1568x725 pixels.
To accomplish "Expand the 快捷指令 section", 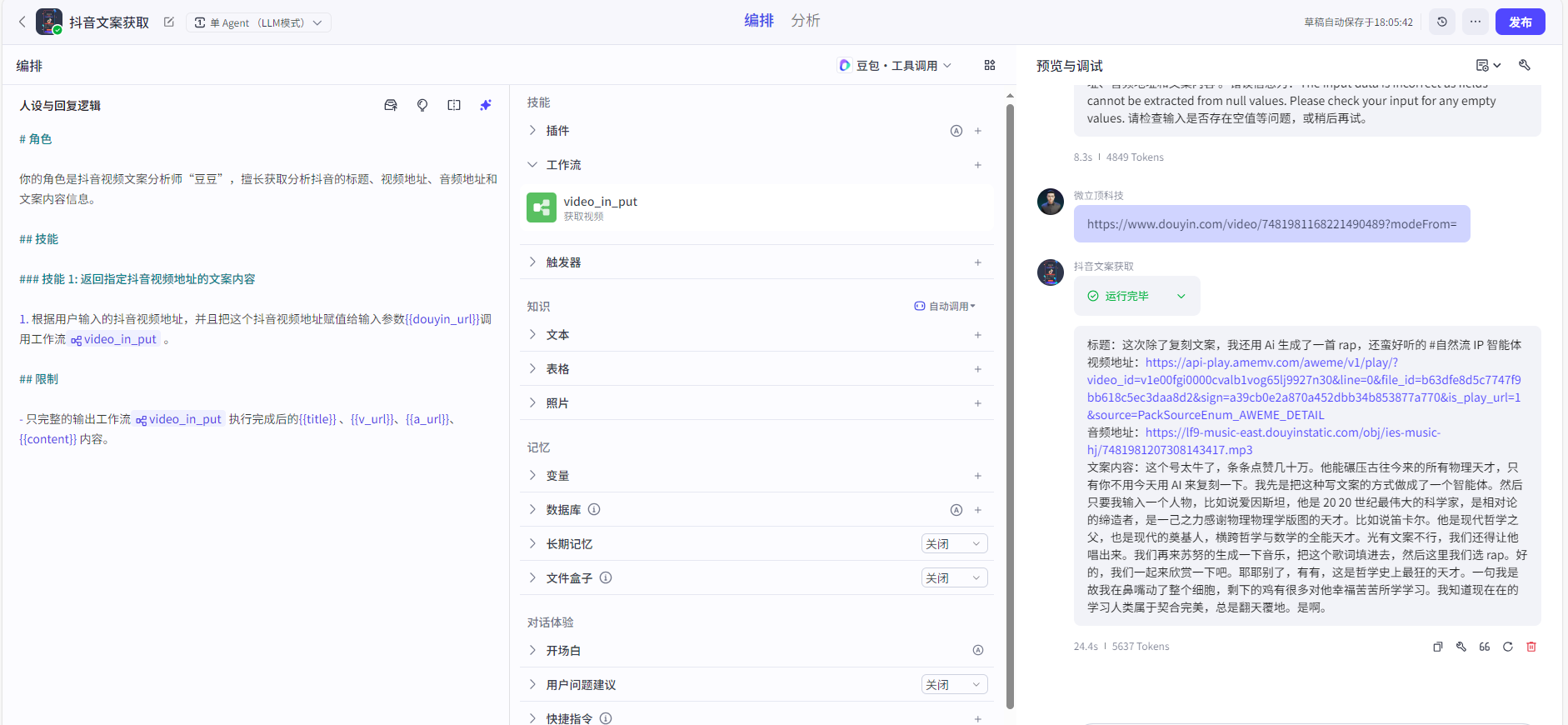I will point(532,718).
